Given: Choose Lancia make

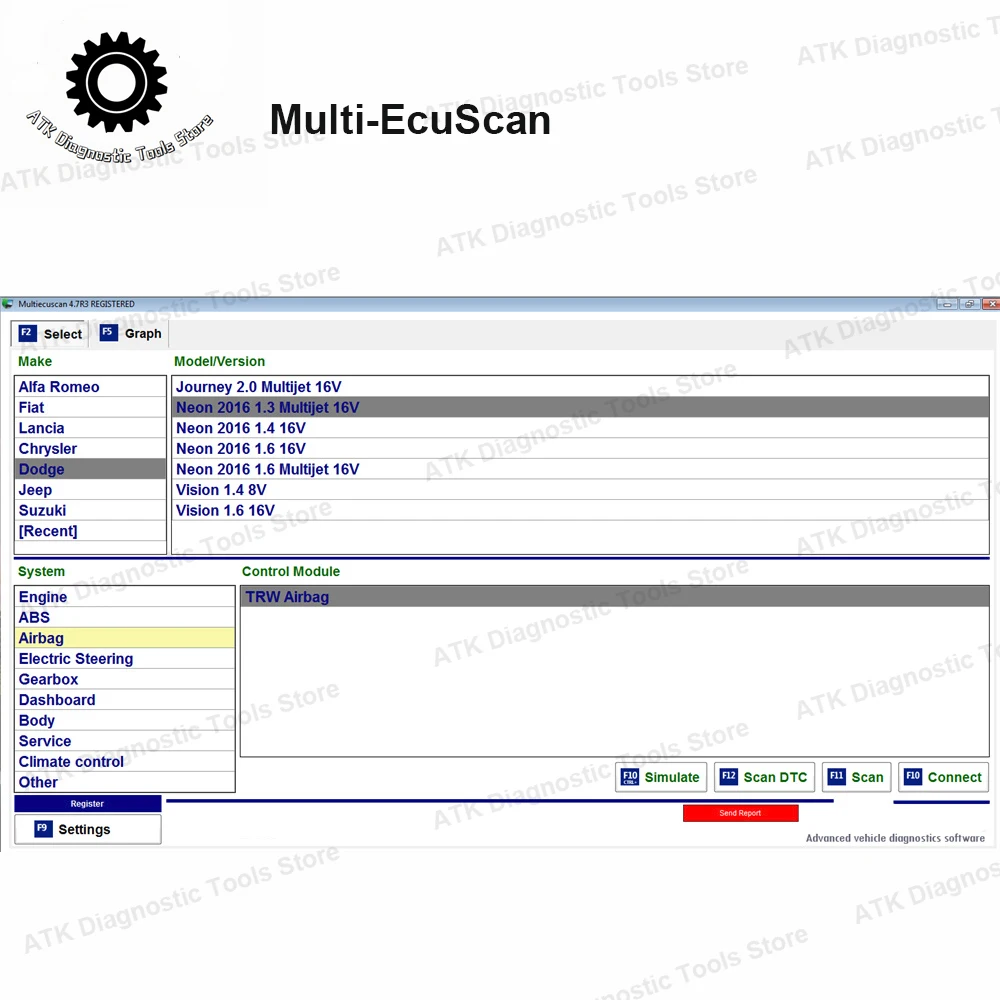Looking at the screenshot, I should tap(90, 428).
